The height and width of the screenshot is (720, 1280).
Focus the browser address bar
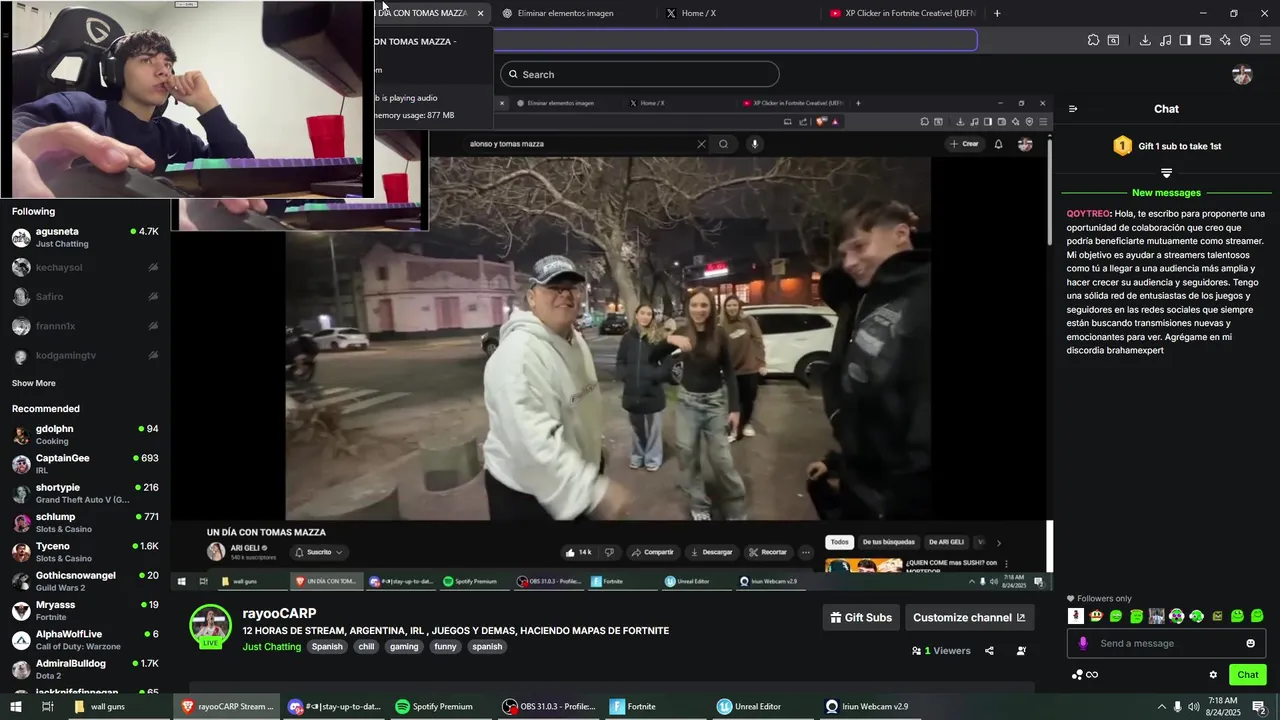(x=734, y=40)
